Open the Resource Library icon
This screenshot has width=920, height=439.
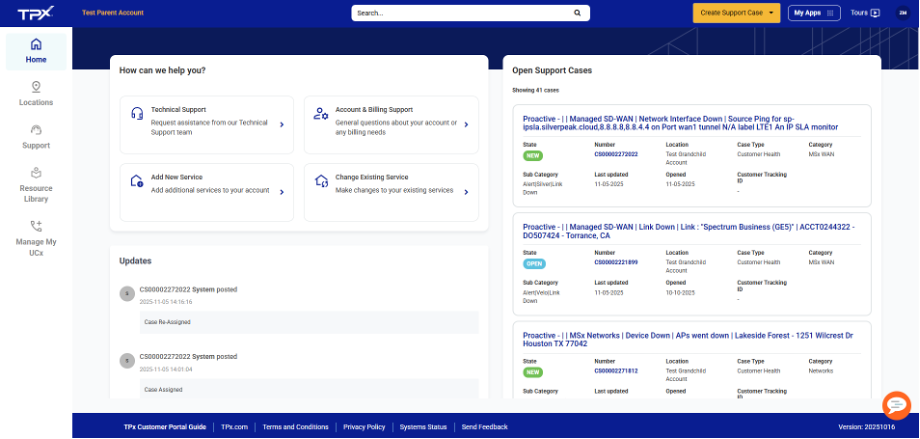click(36, 173)
